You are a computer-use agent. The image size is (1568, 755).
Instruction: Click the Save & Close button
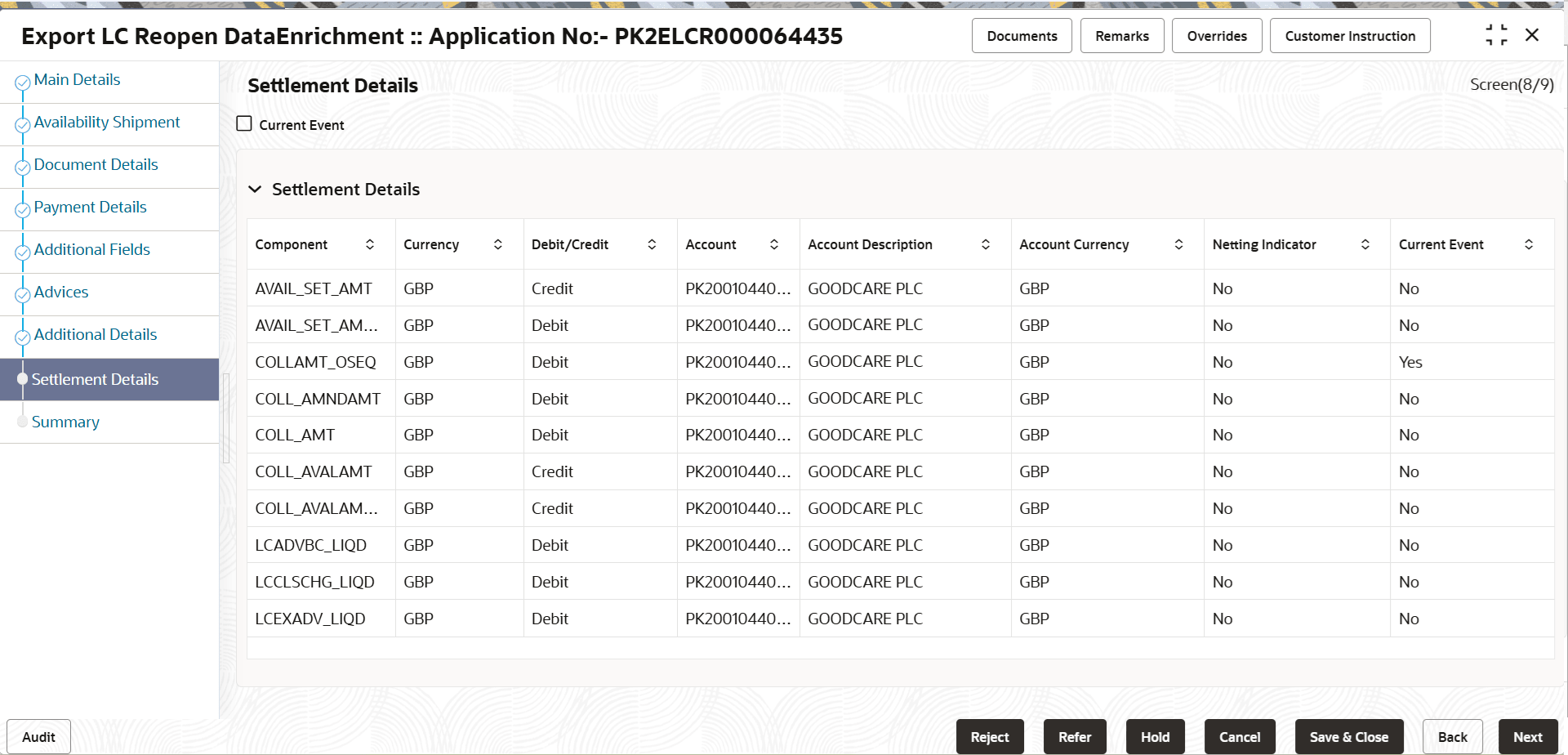tap(1348, 736)
